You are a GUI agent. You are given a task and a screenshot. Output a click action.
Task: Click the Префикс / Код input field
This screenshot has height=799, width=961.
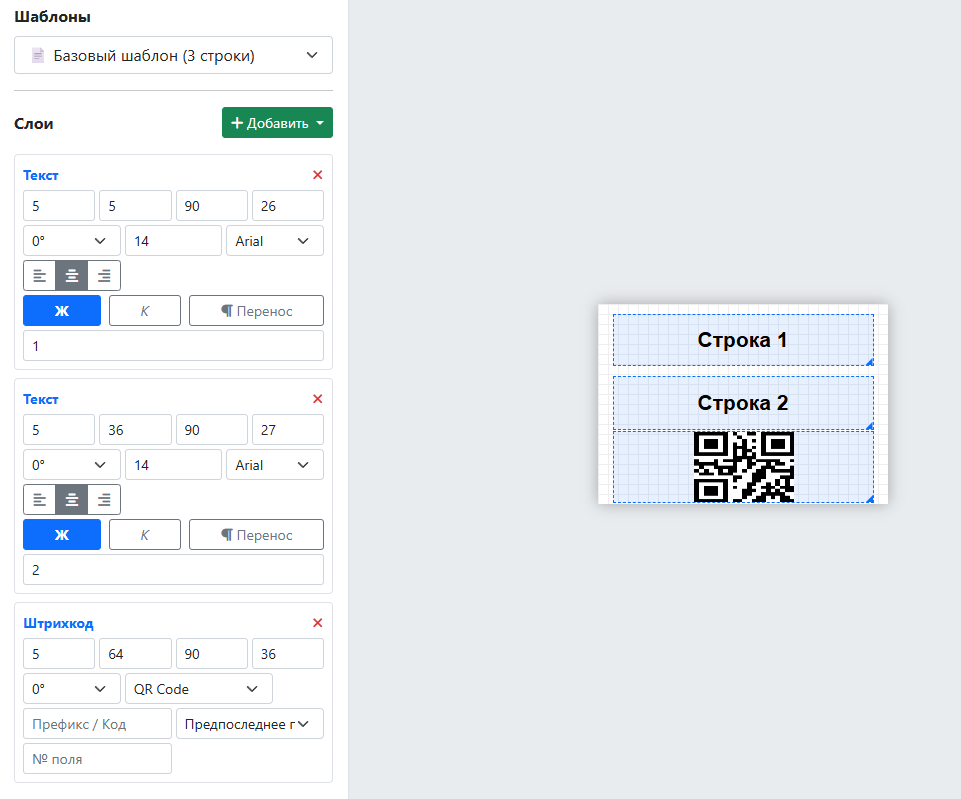(x=97, y=724)
